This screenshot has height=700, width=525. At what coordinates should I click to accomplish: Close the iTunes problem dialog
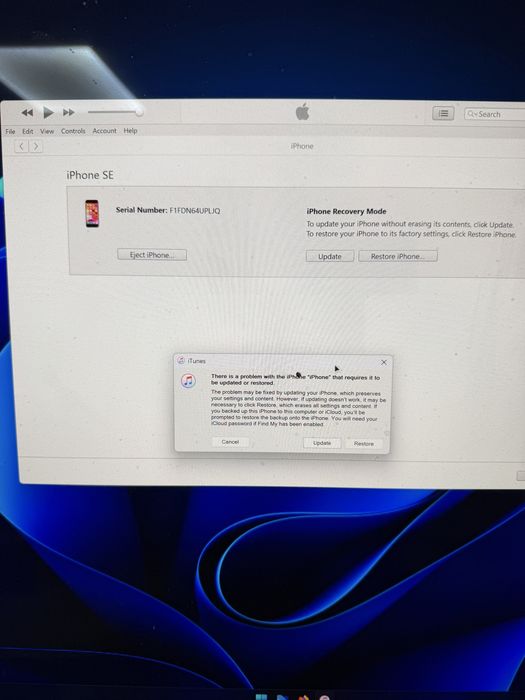pyautogui.click(x=384, y=362)
